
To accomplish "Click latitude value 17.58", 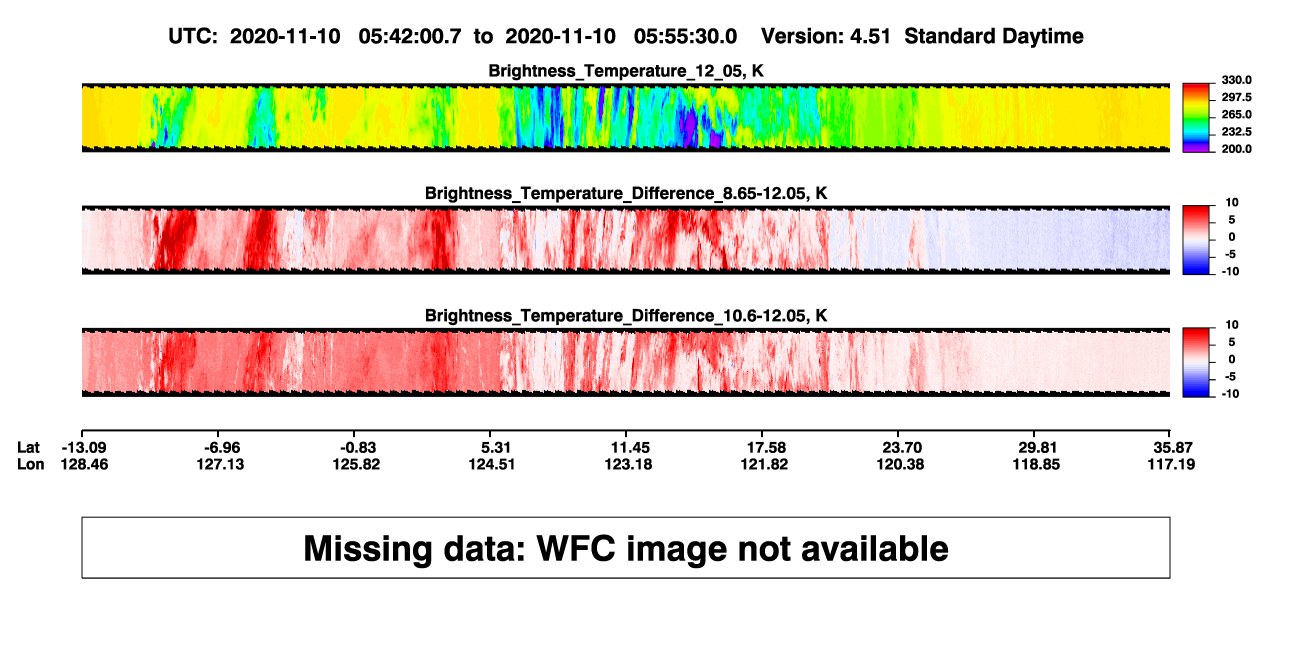I will point(767,447).
